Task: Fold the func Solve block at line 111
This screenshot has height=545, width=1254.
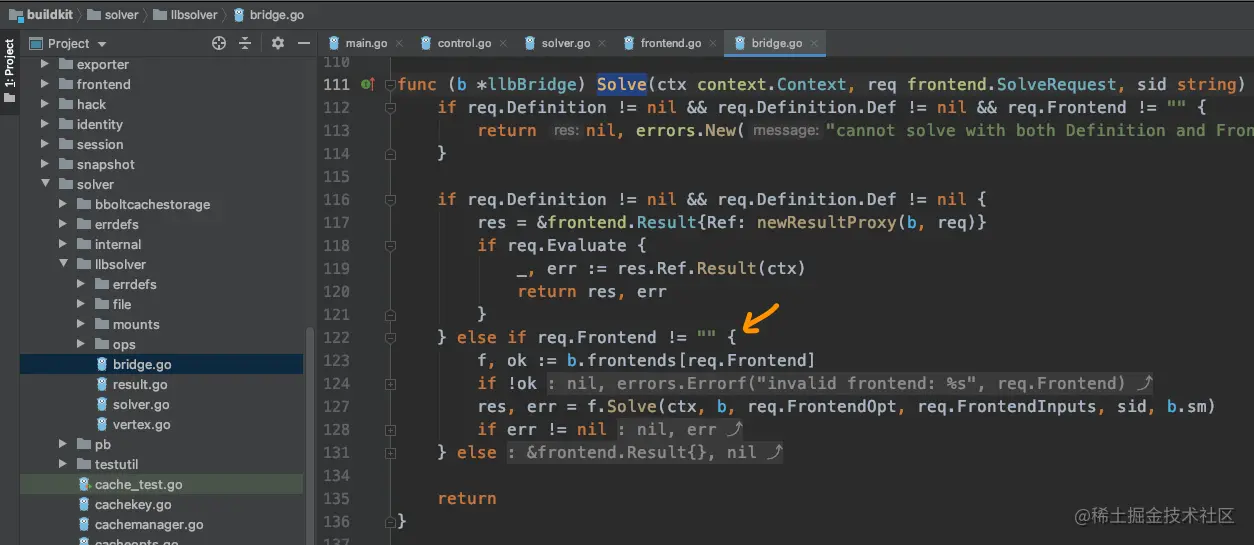Action: [390, 85]
